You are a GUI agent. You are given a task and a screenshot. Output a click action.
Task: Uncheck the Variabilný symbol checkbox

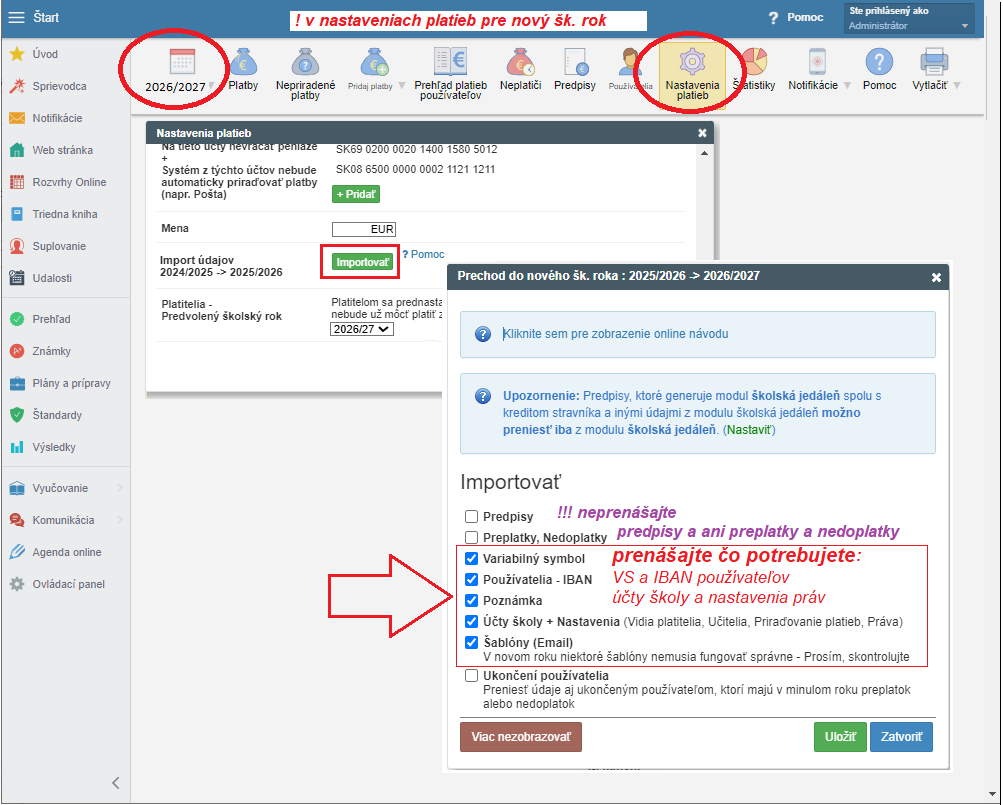pos(471,559)
